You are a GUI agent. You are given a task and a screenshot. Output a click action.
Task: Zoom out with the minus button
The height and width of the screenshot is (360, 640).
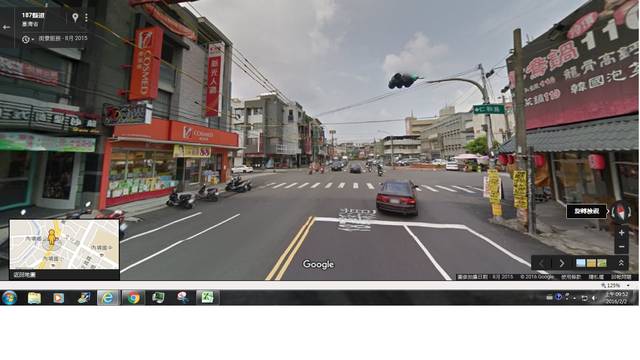coord(621,247)
